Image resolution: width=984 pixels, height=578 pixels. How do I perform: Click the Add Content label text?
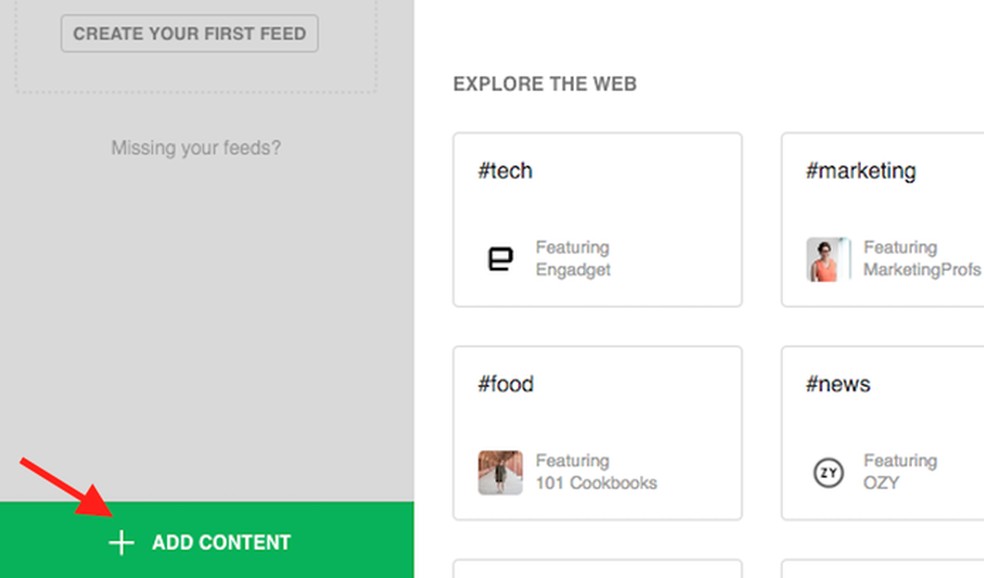click(x=221, y=543)
